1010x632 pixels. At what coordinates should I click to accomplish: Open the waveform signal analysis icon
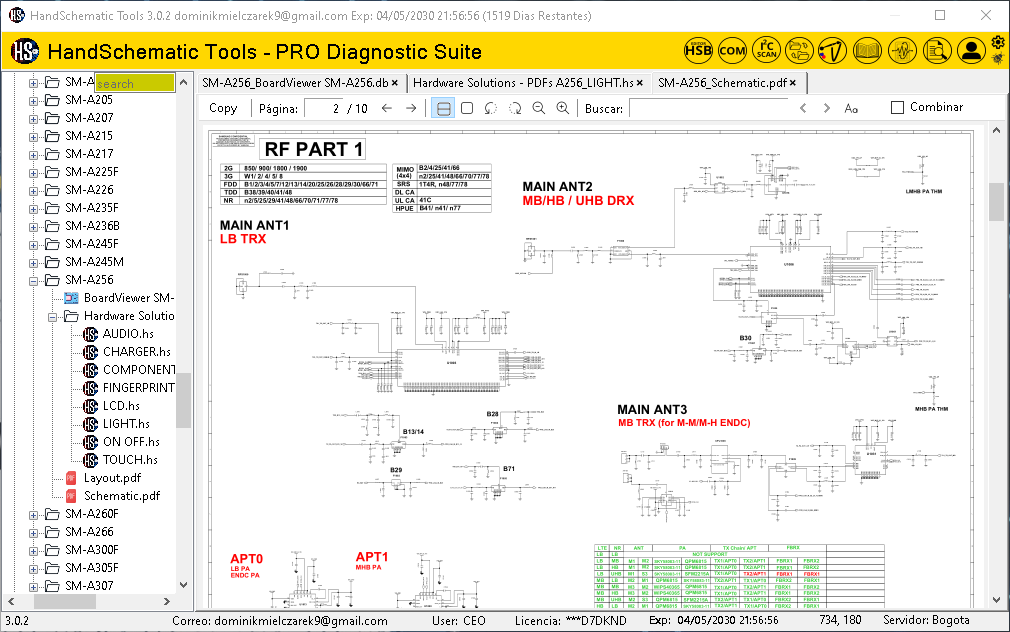click(902, 50)
